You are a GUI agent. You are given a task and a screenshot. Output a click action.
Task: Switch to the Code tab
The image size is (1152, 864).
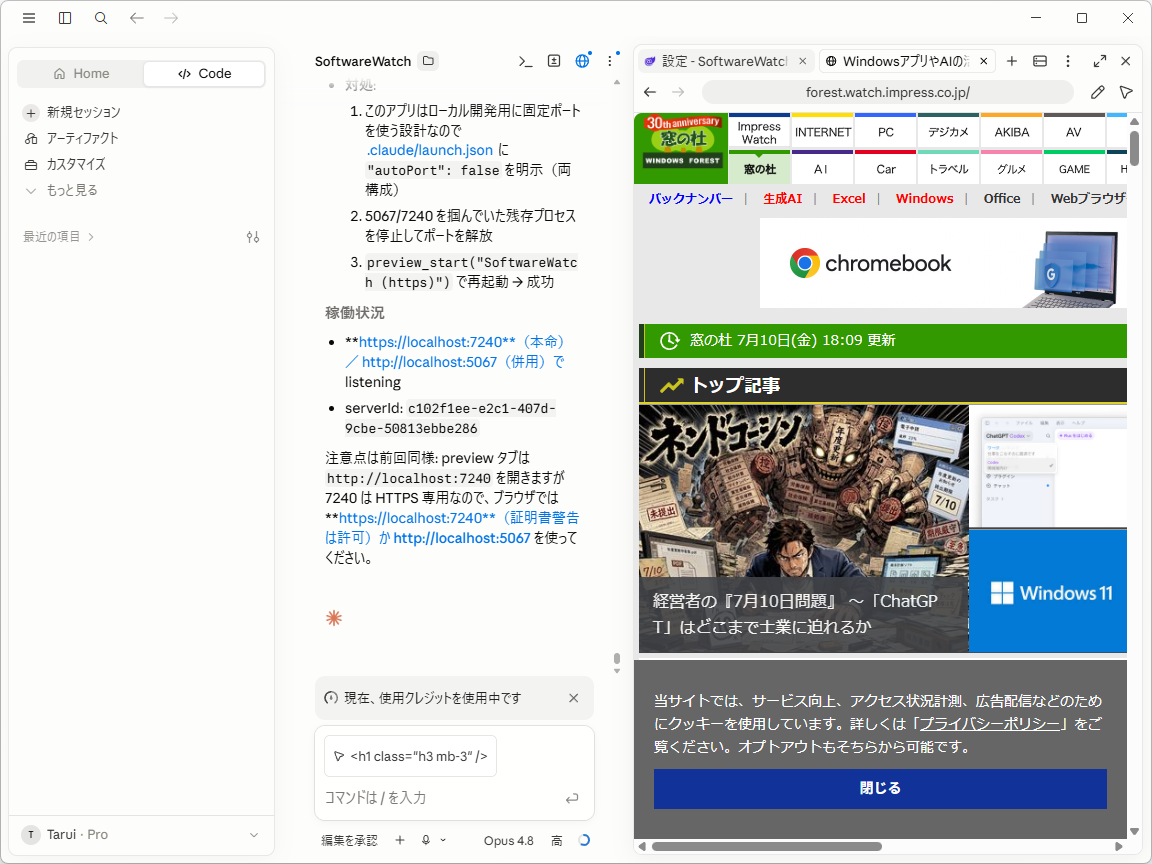coord(204,73)
